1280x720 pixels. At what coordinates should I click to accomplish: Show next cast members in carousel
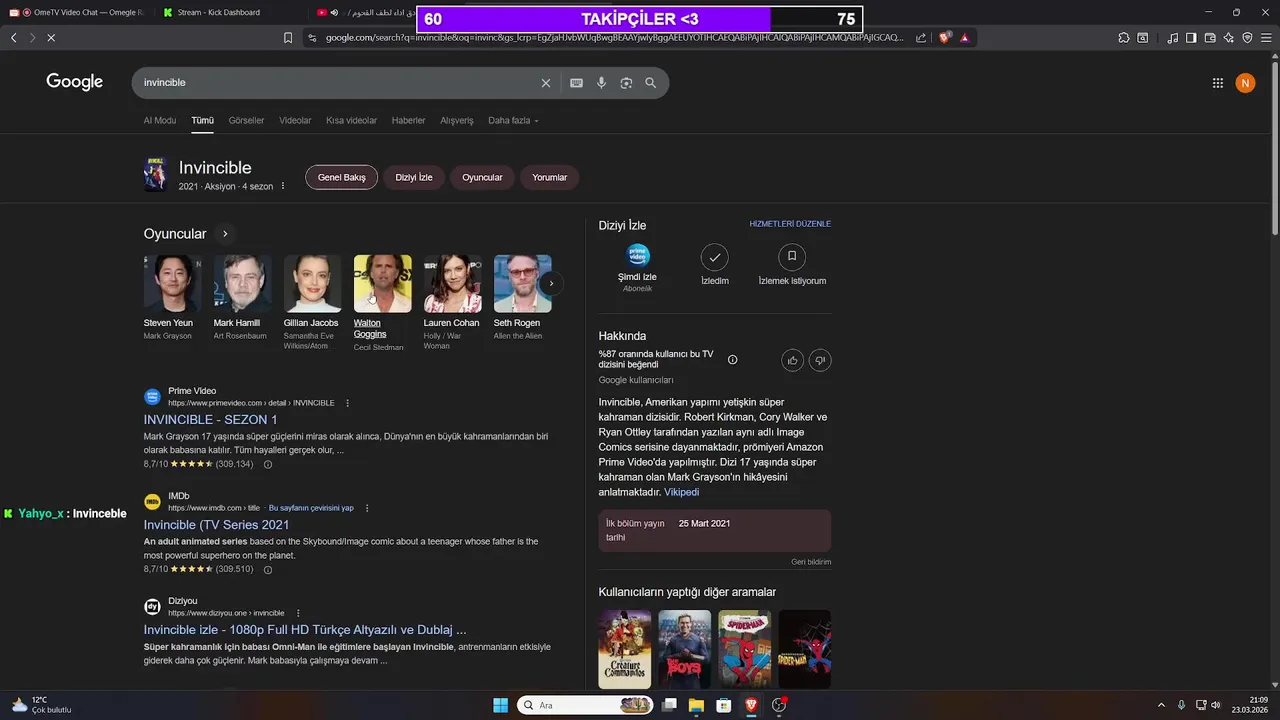tap(550, 284)
